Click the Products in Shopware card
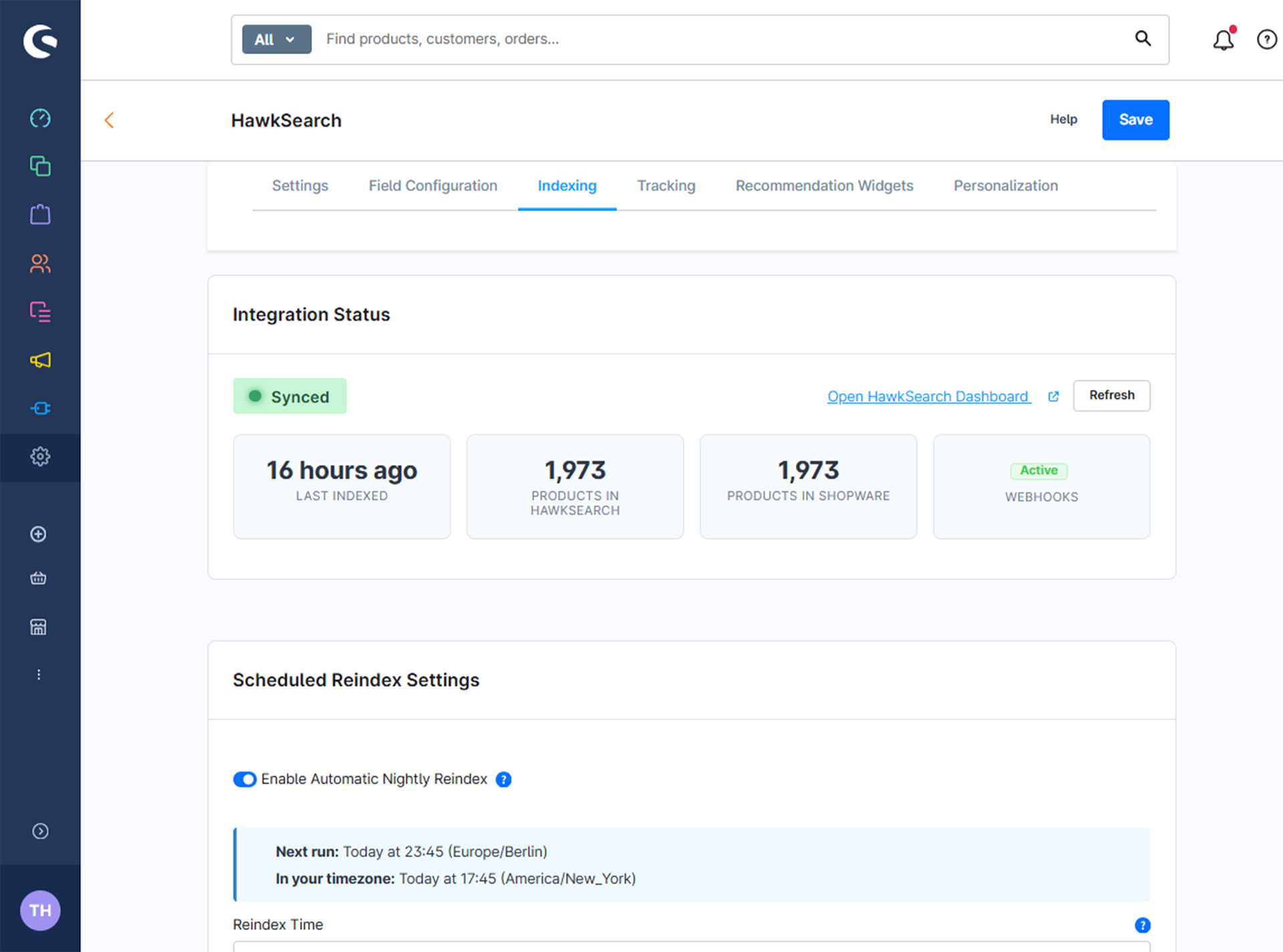This screenshot has height=952, width=1283. click(x=808, y=486)
